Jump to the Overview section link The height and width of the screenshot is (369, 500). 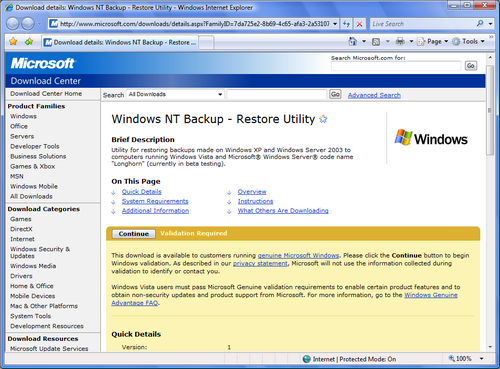[x=252, y=192]
